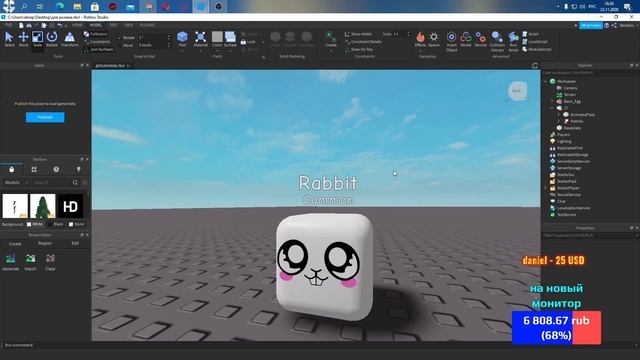Insert a new ModuleScript
The image size is (640, 360).
pos(537,49)
